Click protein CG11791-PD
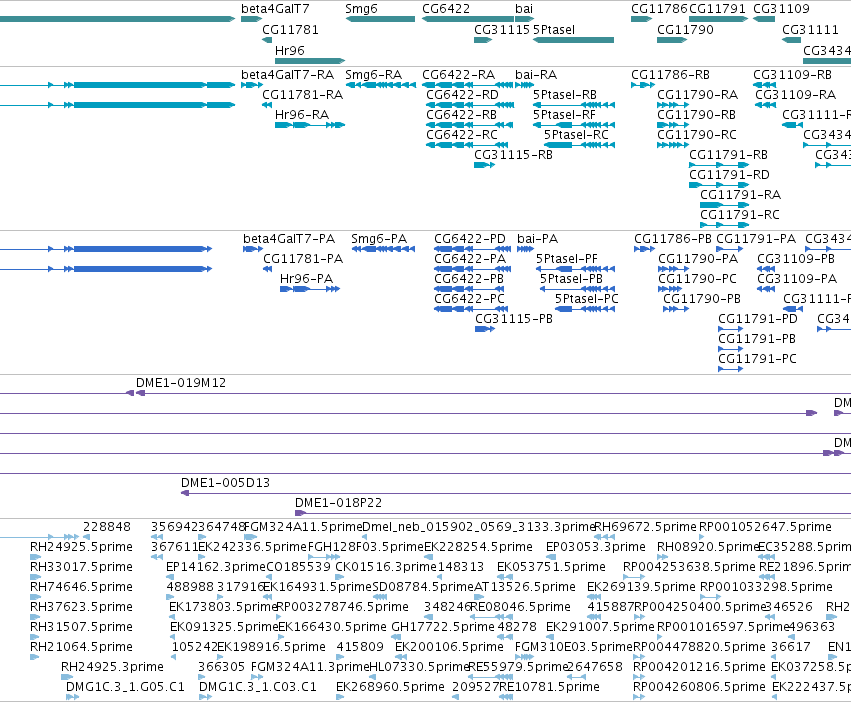This screenshot has width=851, height=702. [758, 319]
